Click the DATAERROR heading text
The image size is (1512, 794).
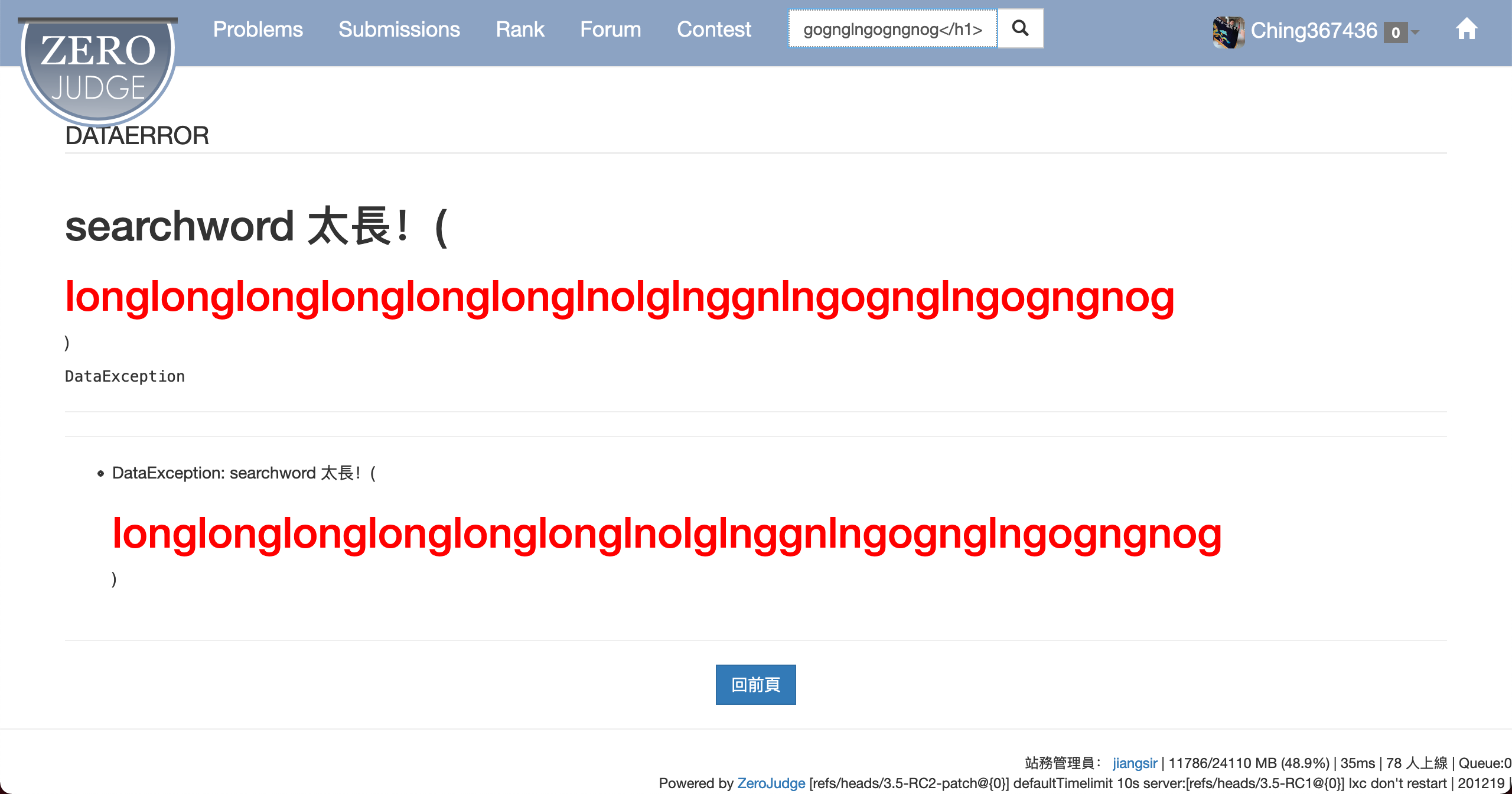(137, 136)
